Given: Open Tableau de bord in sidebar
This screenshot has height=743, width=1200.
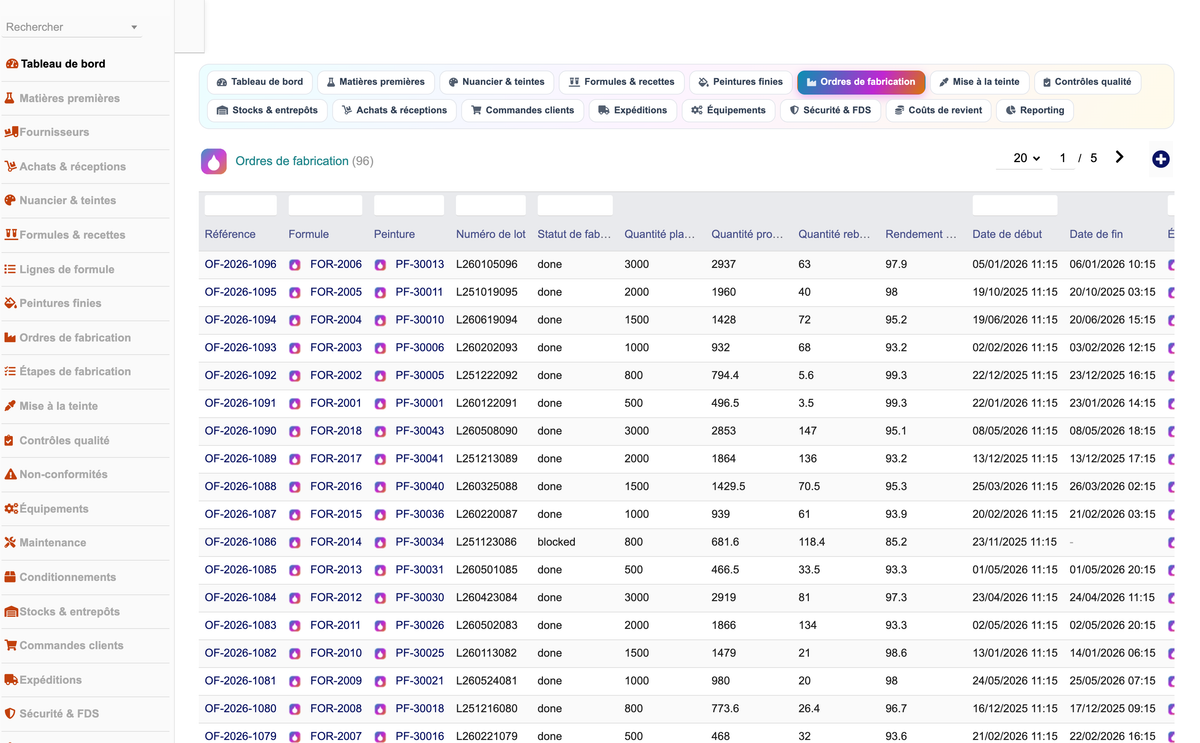Looking at the screenshot, I should pyautogui.click(x=63, y=64).
